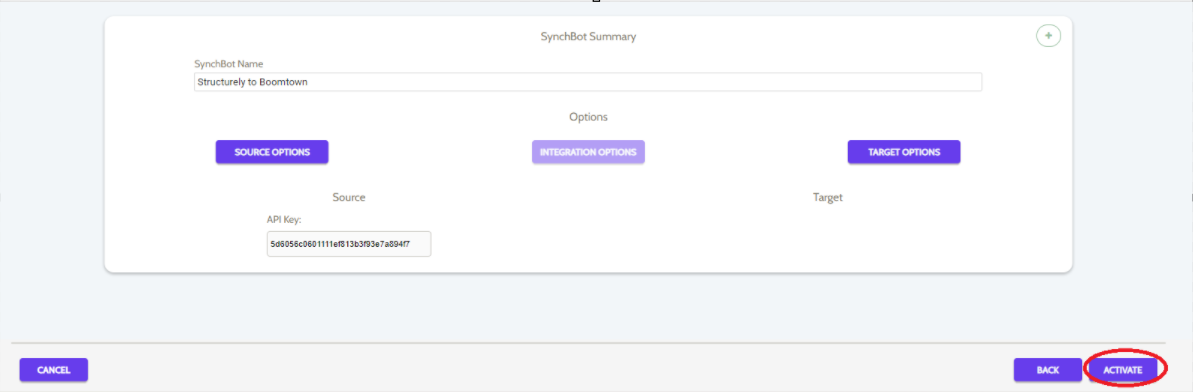Click the API Key field
The height and width of the screenshot is (392, 1193).
348,244
